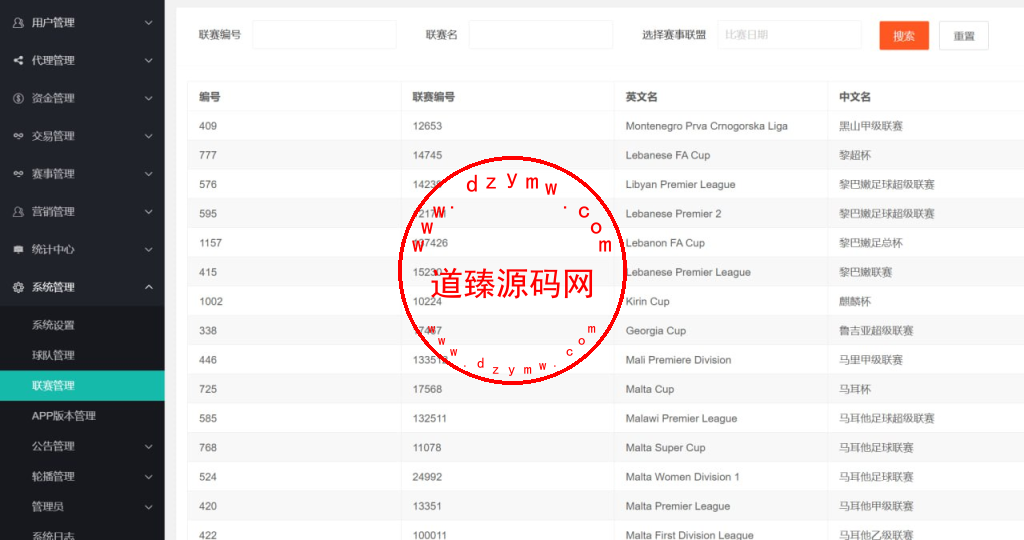The image size is (1024, 540).
Task: Collapse the 系统管理 chevron
Action: tap(149, 287)
